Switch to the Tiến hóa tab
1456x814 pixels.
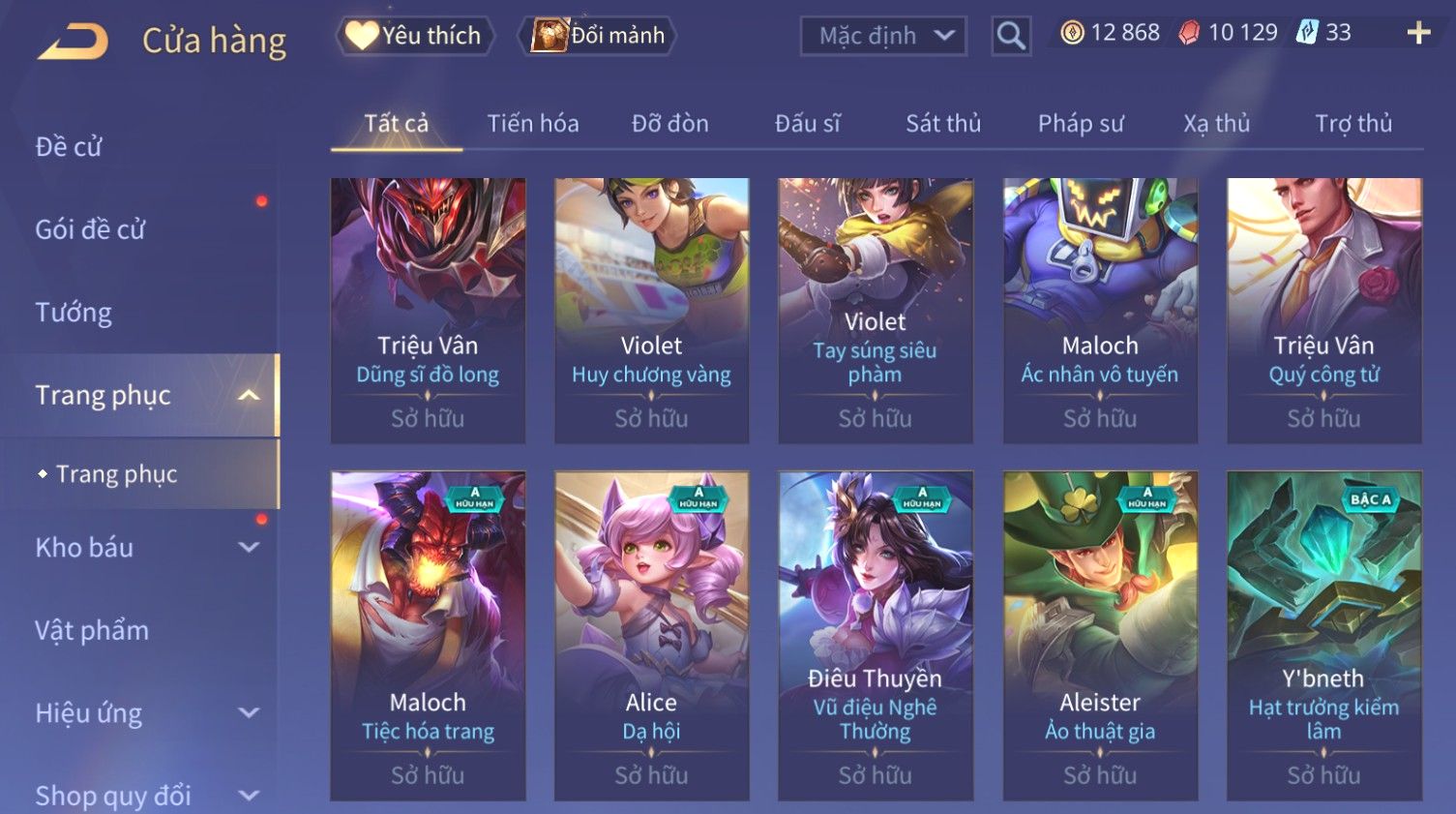(x=533, y=124)
